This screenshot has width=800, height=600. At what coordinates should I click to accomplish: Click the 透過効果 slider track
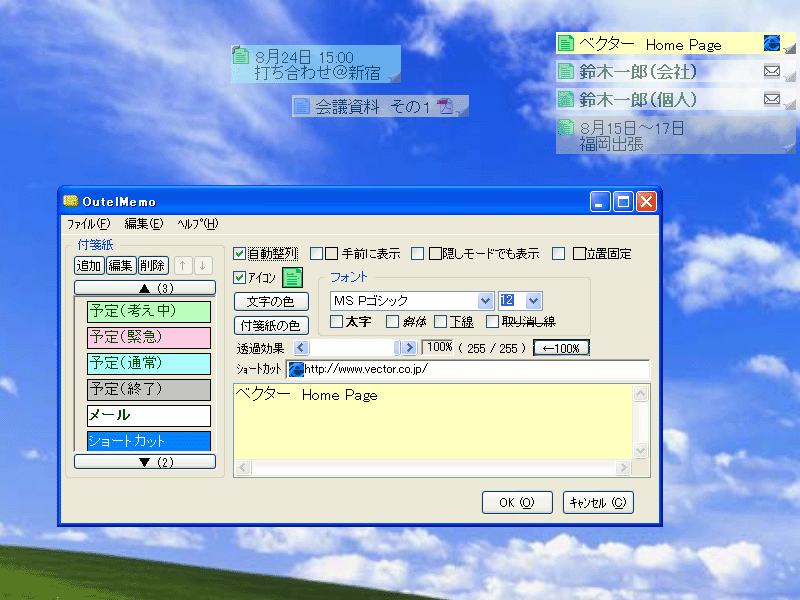355,348
